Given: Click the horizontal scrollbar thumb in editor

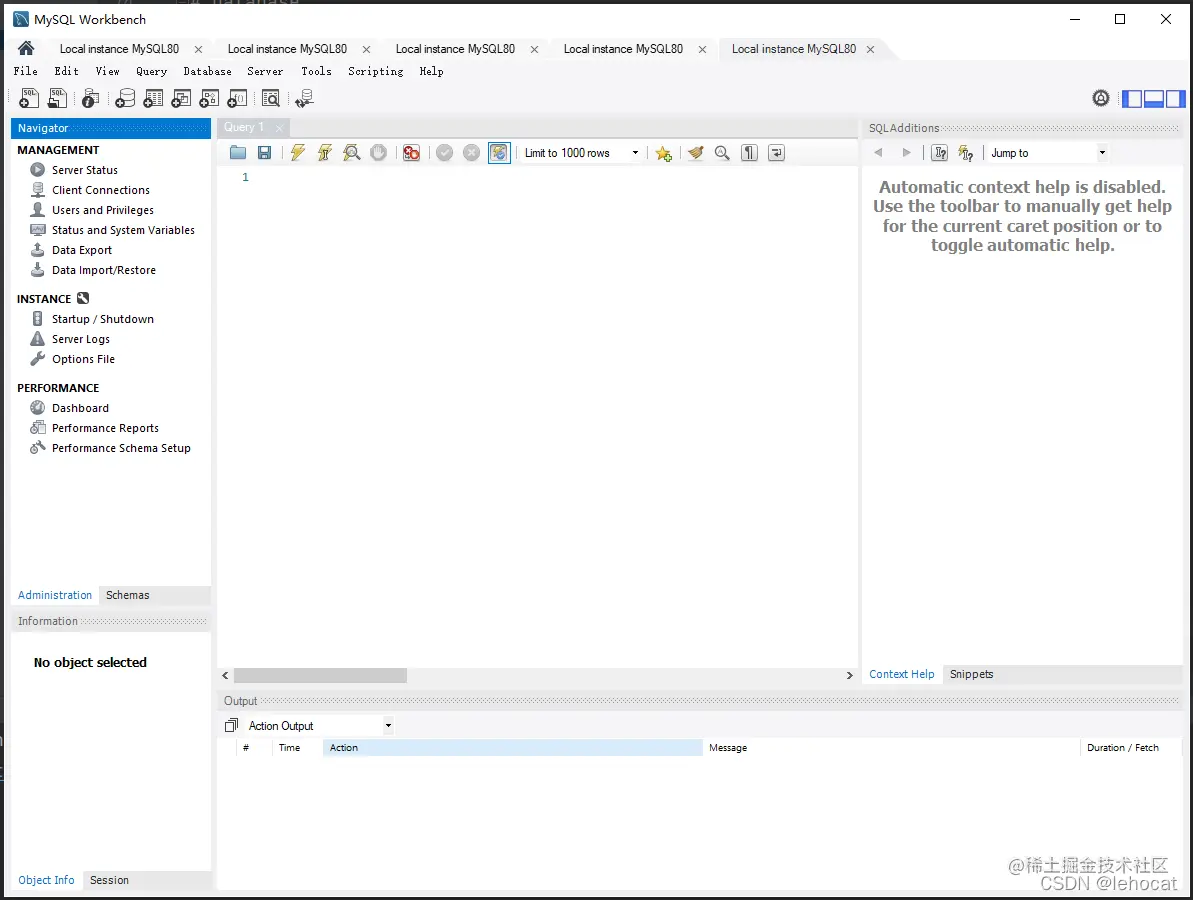Looking at the screenshot, I should [320, 676].
